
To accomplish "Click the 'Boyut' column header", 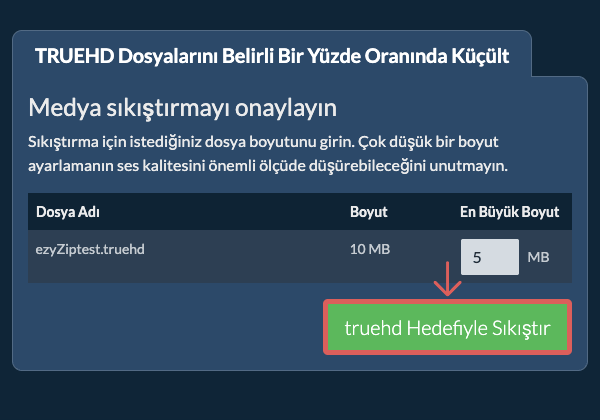I will coord(369,212).
